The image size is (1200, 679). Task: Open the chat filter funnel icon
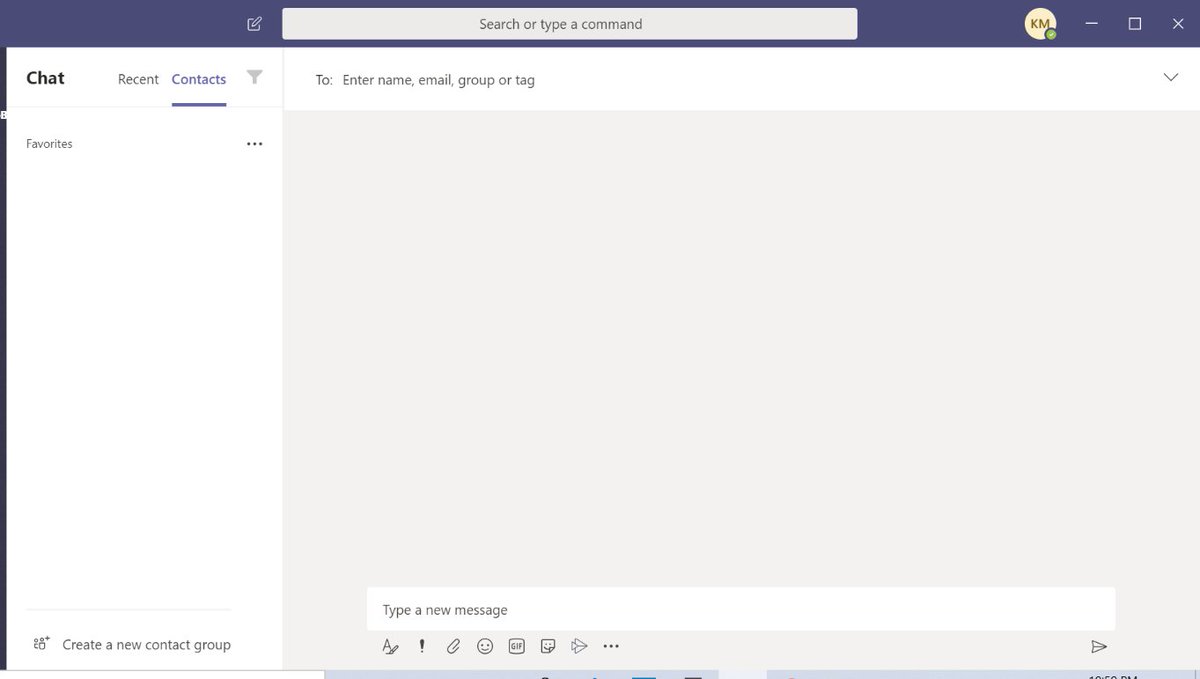255,77
